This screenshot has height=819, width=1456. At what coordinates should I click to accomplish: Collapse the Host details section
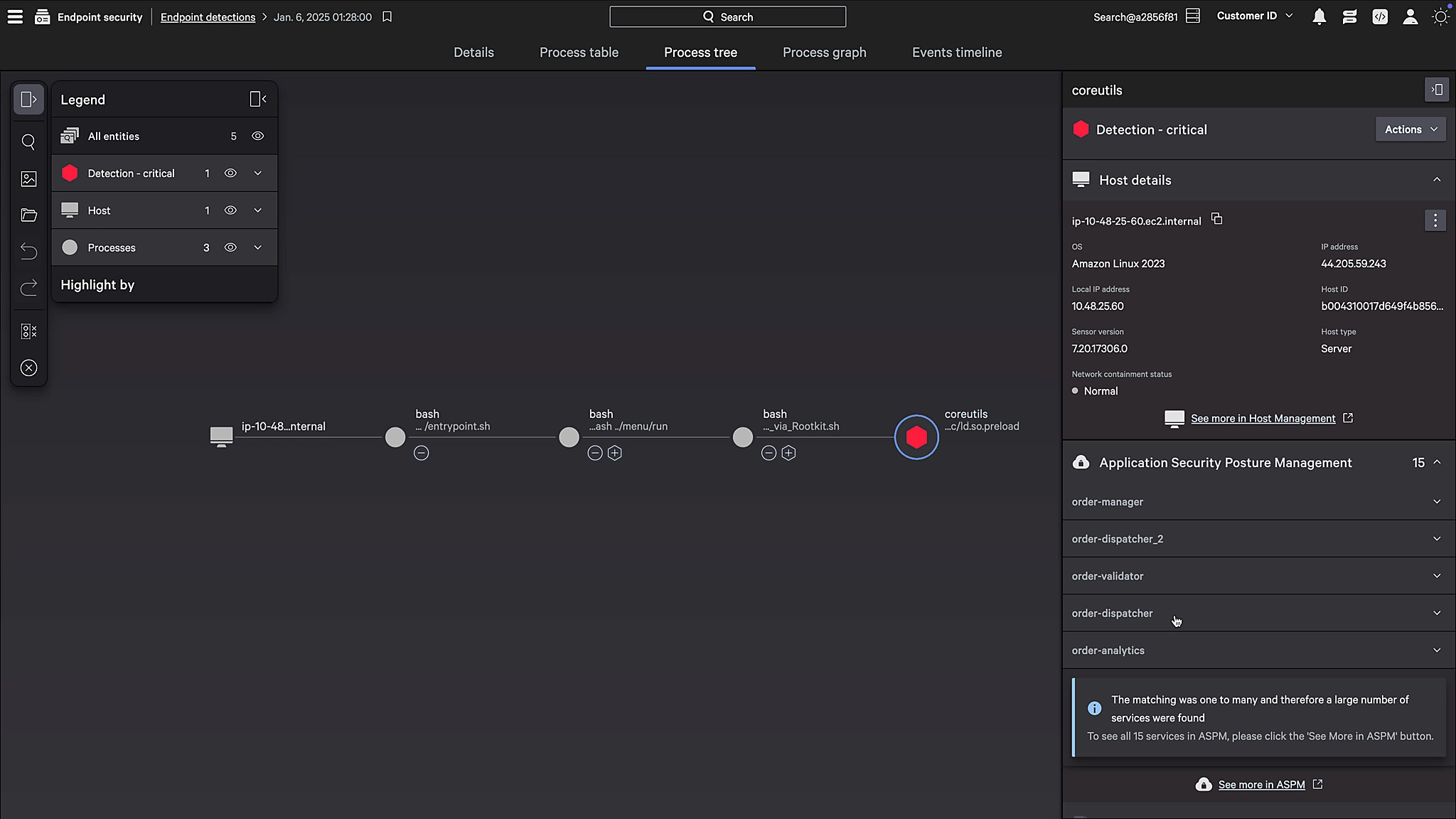tap(1437, 180)
